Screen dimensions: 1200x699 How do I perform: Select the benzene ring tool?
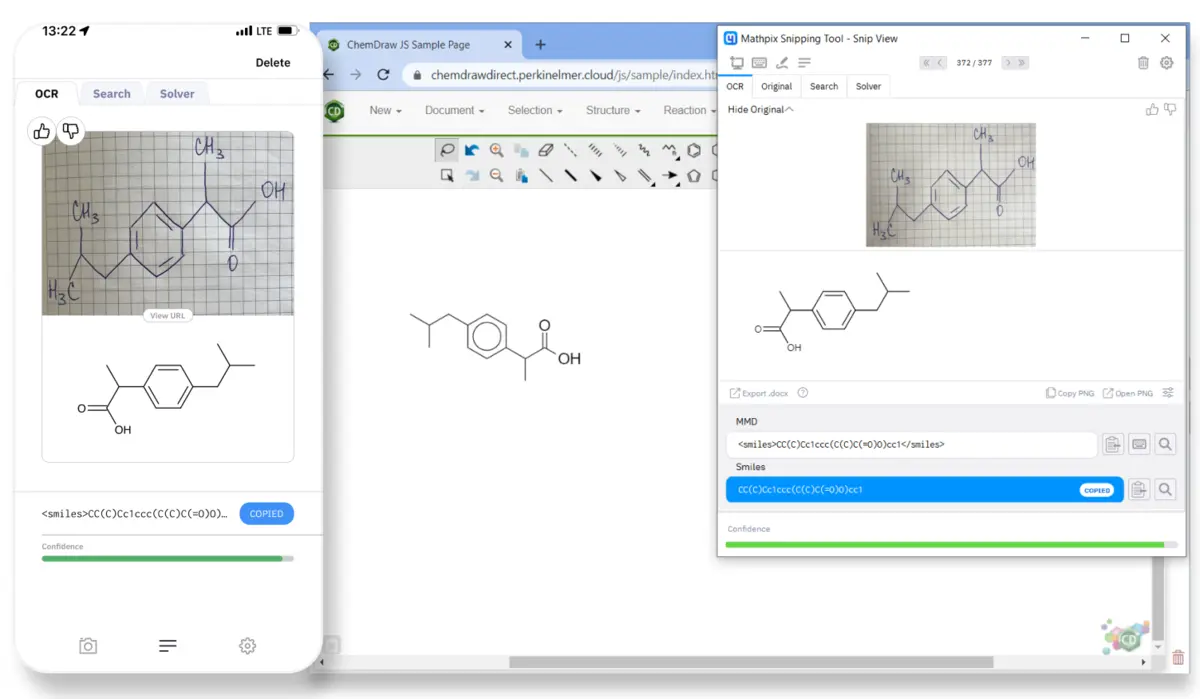coord(694,151)
